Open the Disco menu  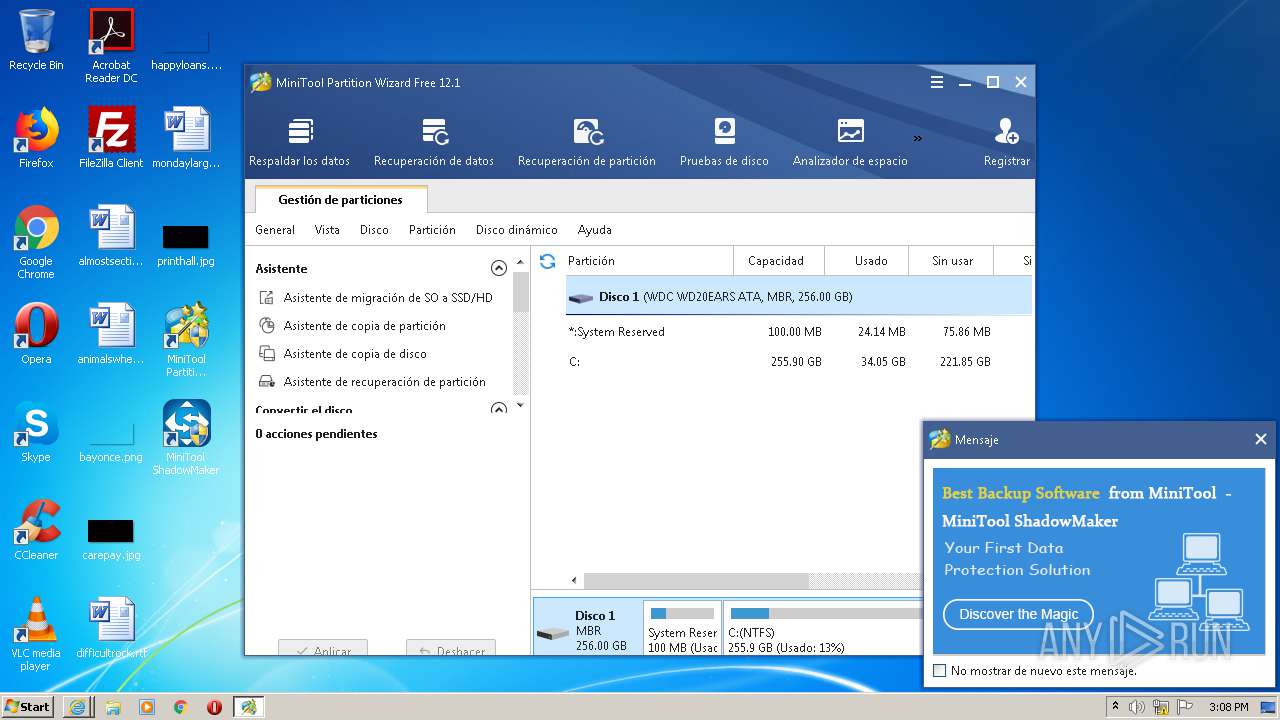(x=374, y=230)
